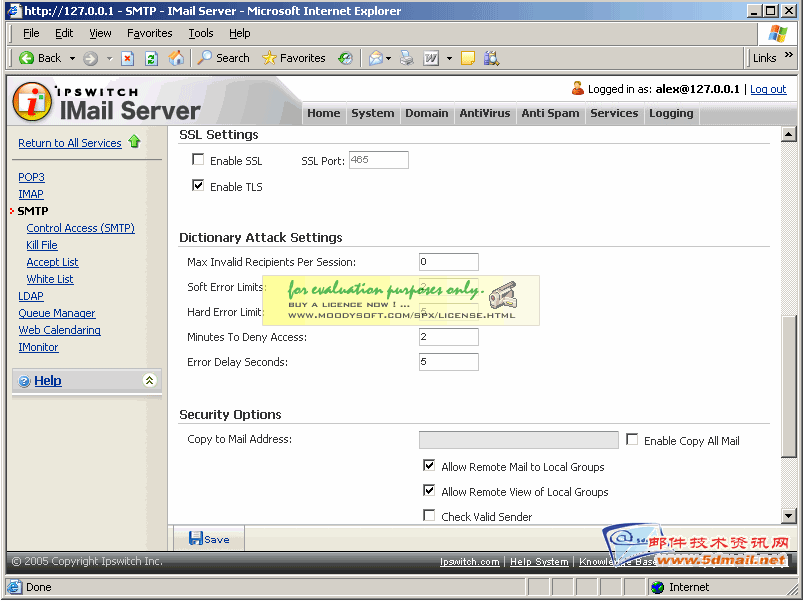Click the Log out link
The image size is (803, 601).
768,89
